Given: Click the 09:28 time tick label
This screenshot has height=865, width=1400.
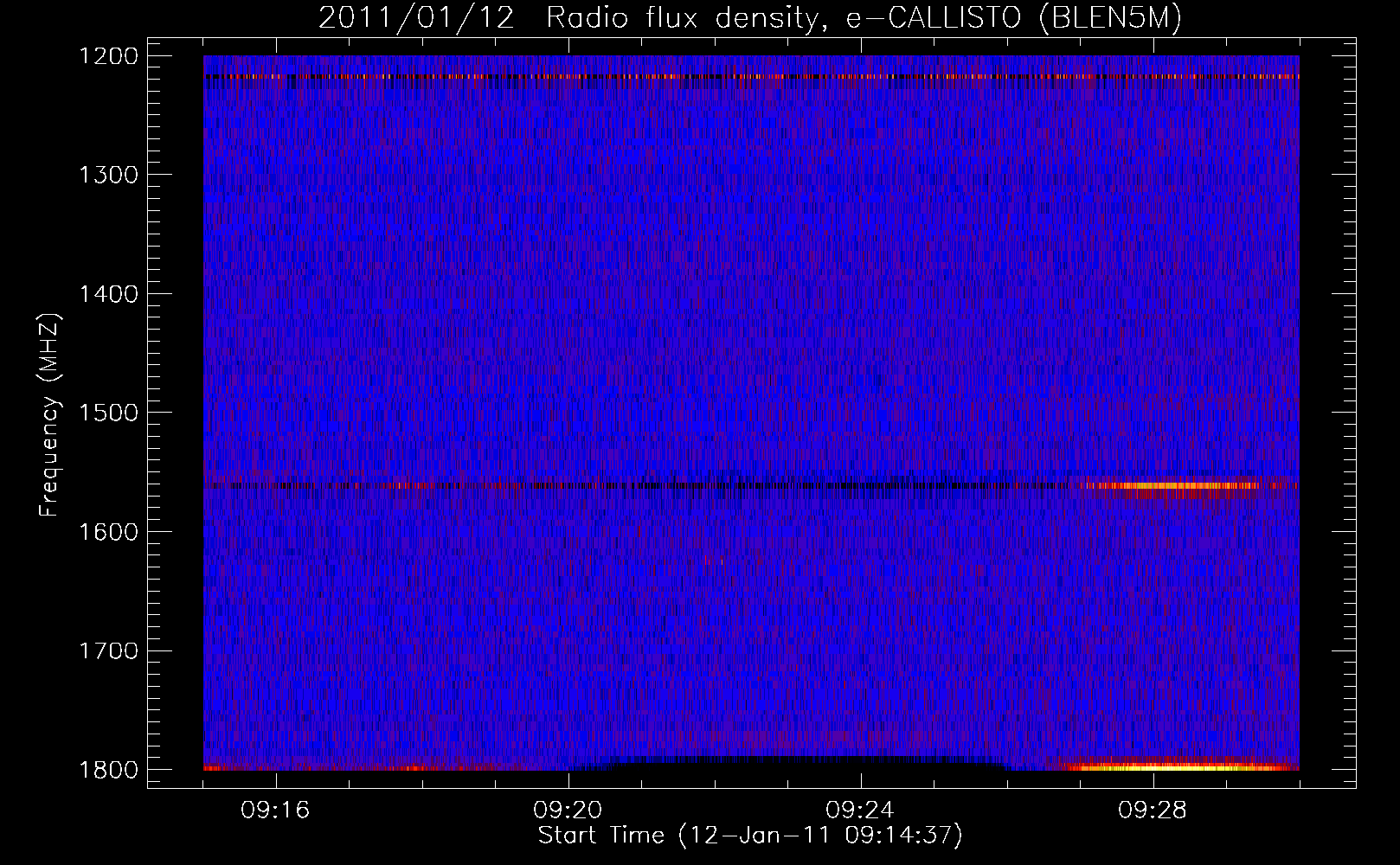Looking at the screenshot, I should 1153,811.
